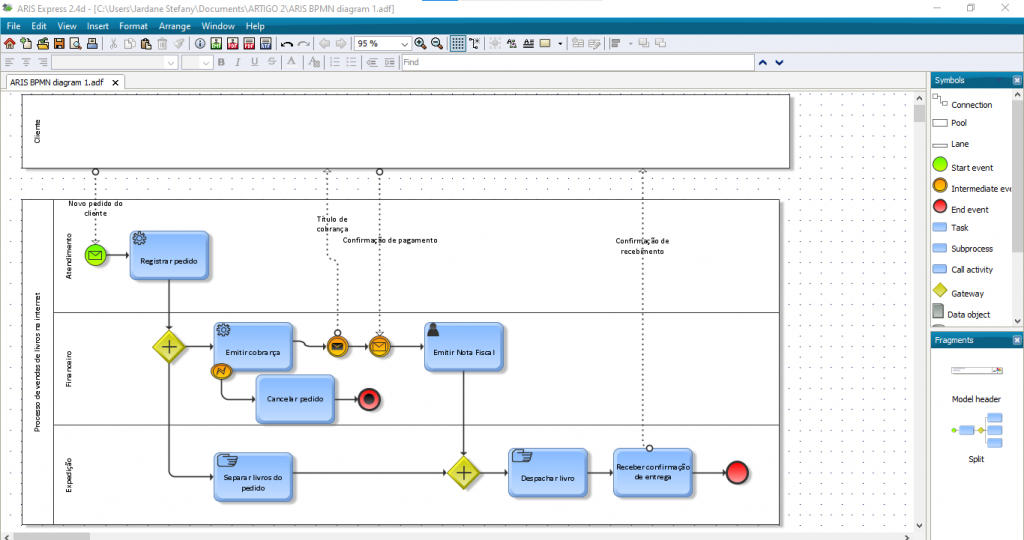Choose the Data object symbol
This screenshot has width=1024, height=540.
[x=939, y=314]
